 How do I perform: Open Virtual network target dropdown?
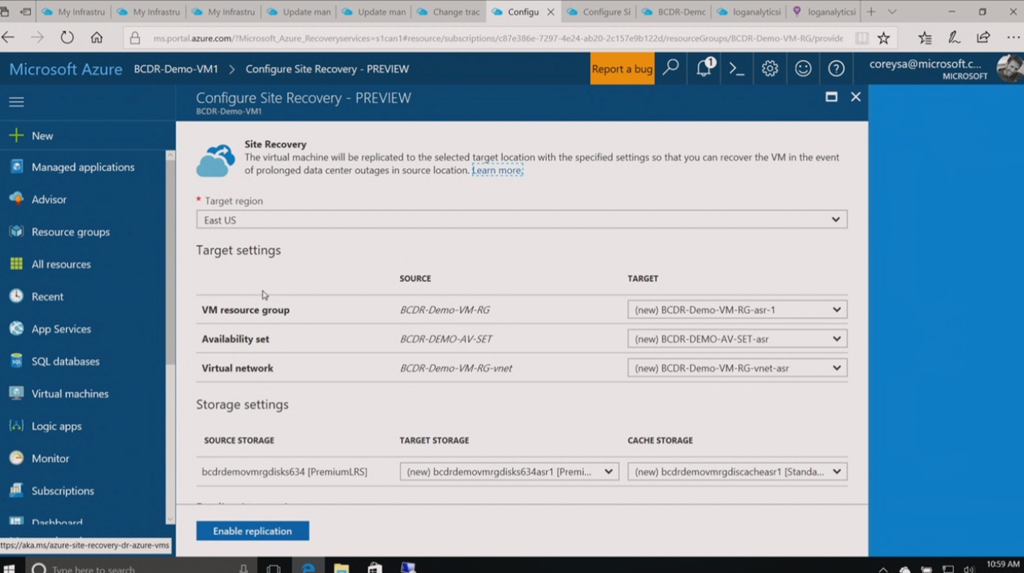click(x=737, y=368)
